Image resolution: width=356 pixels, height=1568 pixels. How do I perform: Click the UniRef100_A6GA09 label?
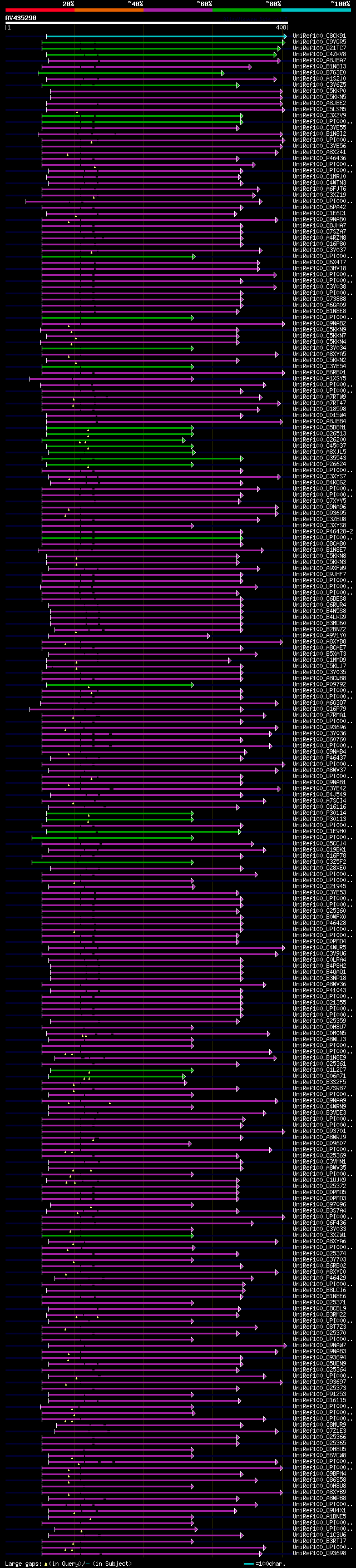point(319,305)
